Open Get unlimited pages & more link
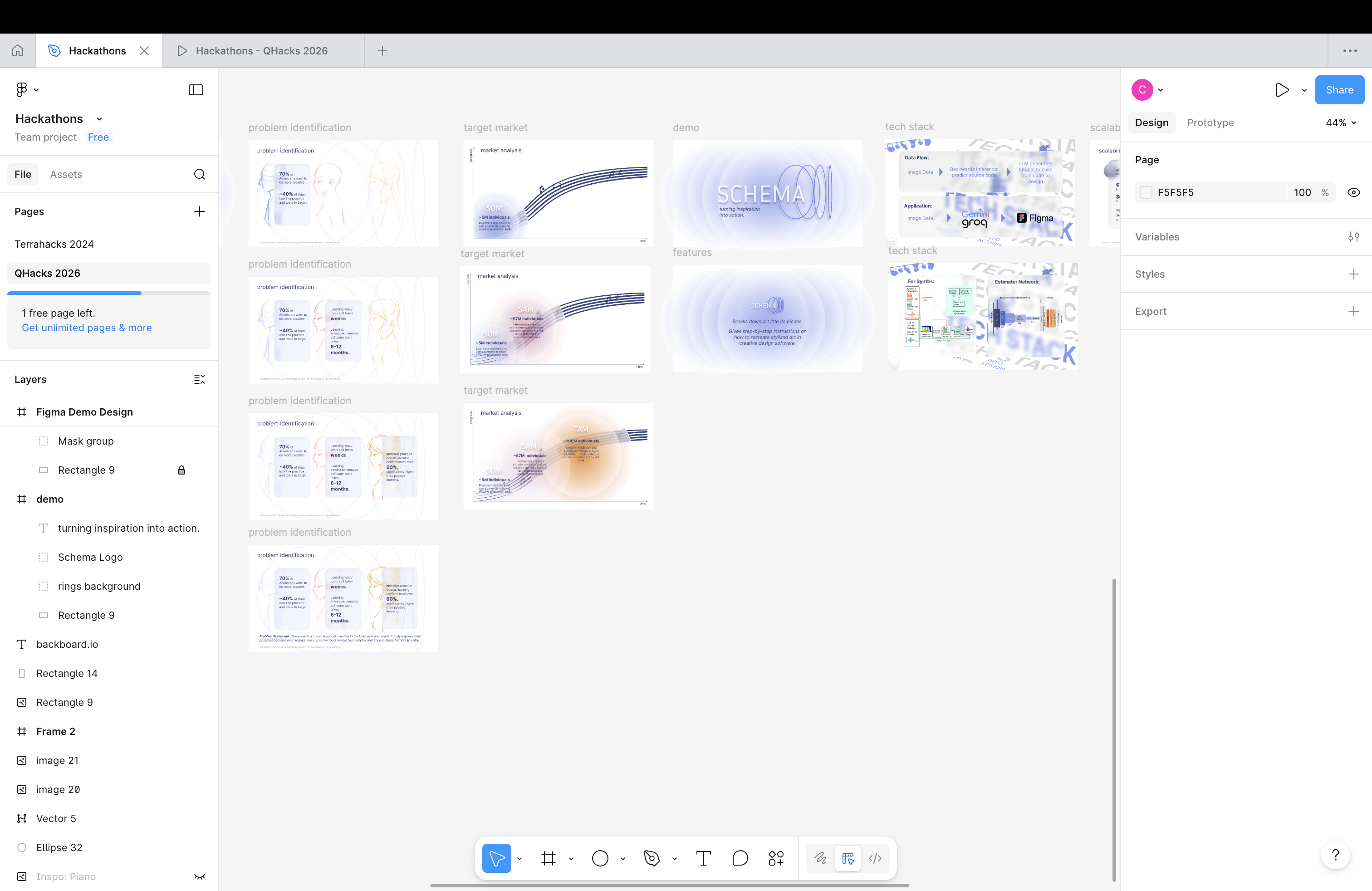The height and width of the screenshot is (891, 1372). click(x=87, y=328)
